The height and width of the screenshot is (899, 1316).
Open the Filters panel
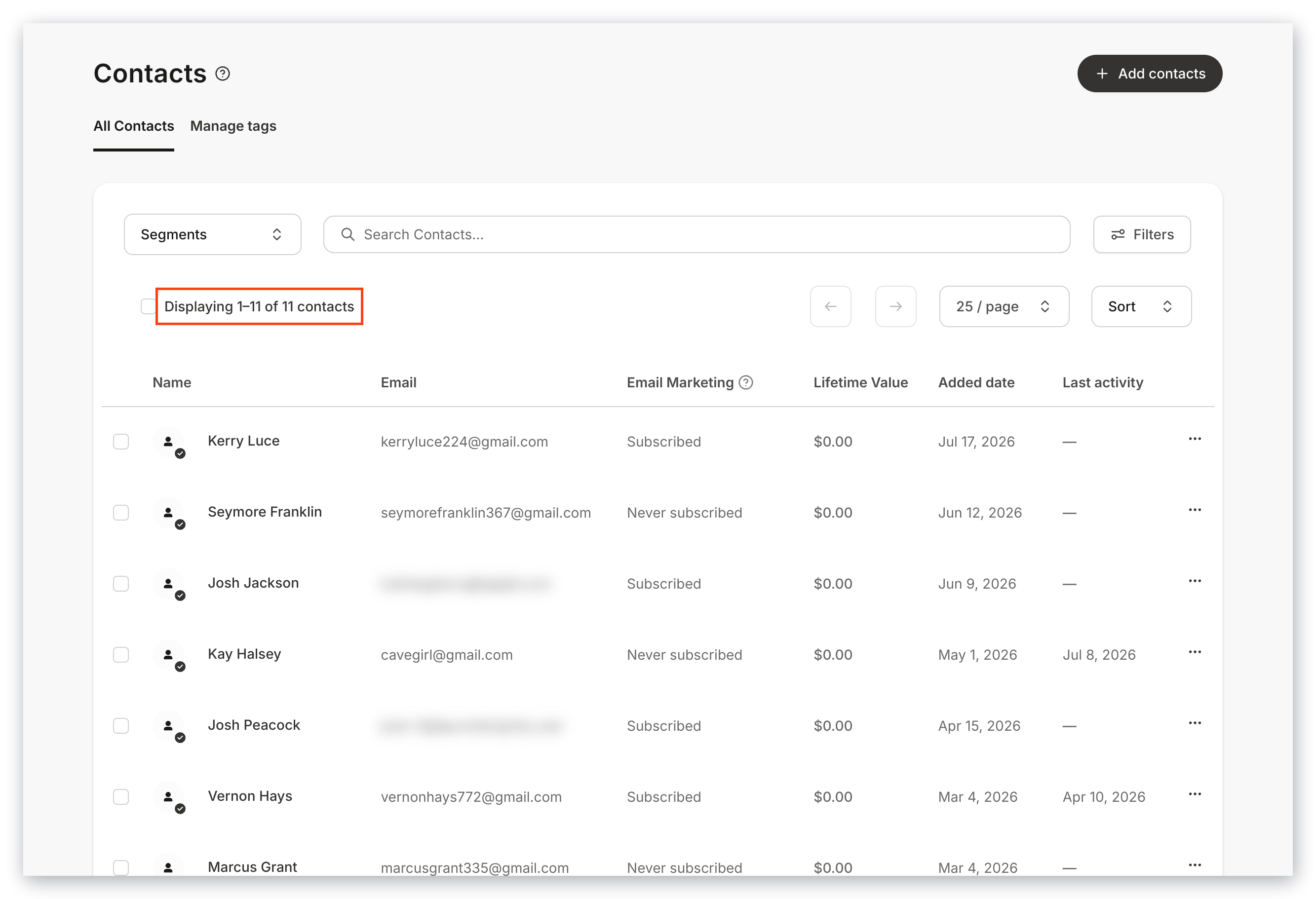(x=1142, y=234)
